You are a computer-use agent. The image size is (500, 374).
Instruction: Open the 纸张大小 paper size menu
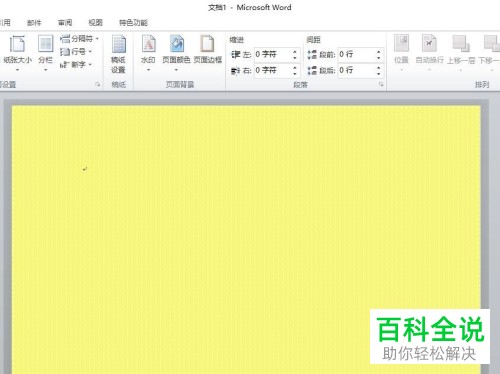tap(17, 53)
